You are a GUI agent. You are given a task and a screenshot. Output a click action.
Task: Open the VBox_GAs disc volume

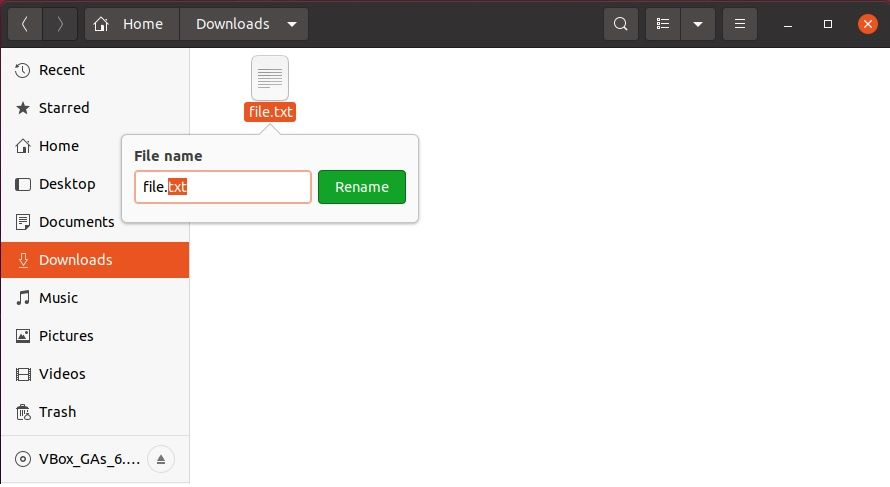tap(79, 459)
